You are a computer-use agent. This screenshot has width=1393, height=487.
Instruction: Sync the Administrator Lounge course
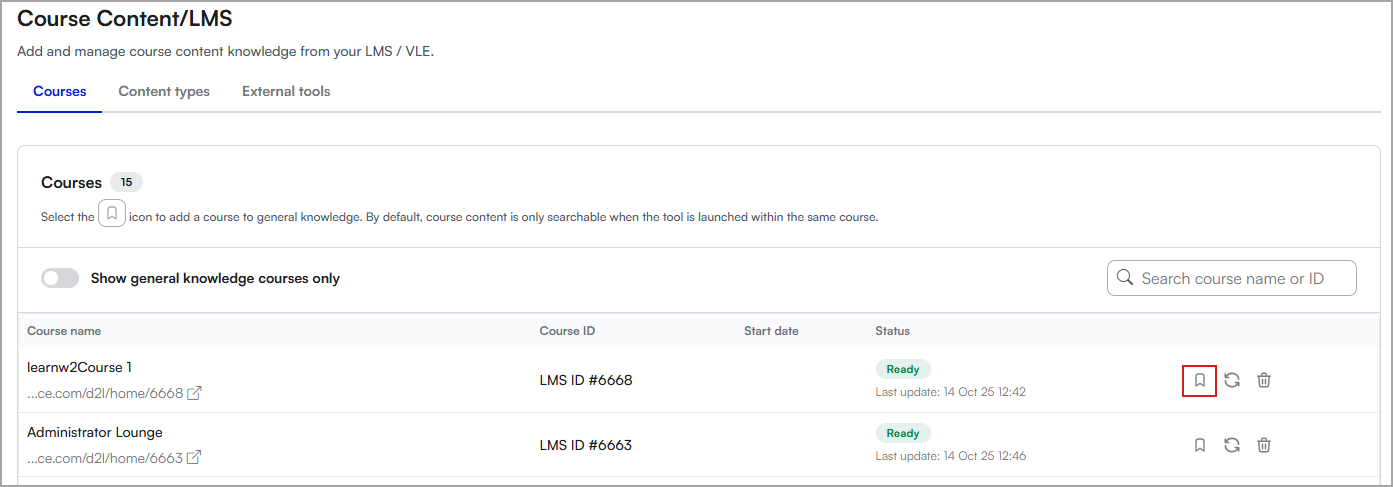coord(1232,445)
